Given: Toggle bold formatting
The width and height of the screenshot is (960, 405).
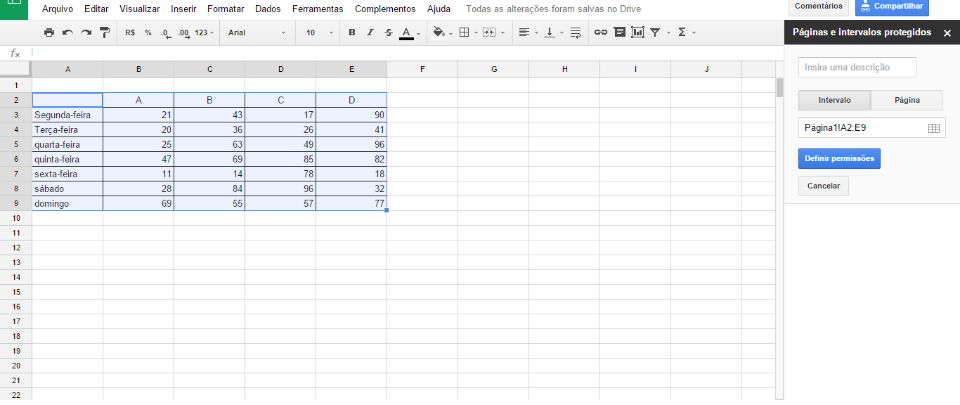Looking at the screenshot, I should click(x=352, y=33).
